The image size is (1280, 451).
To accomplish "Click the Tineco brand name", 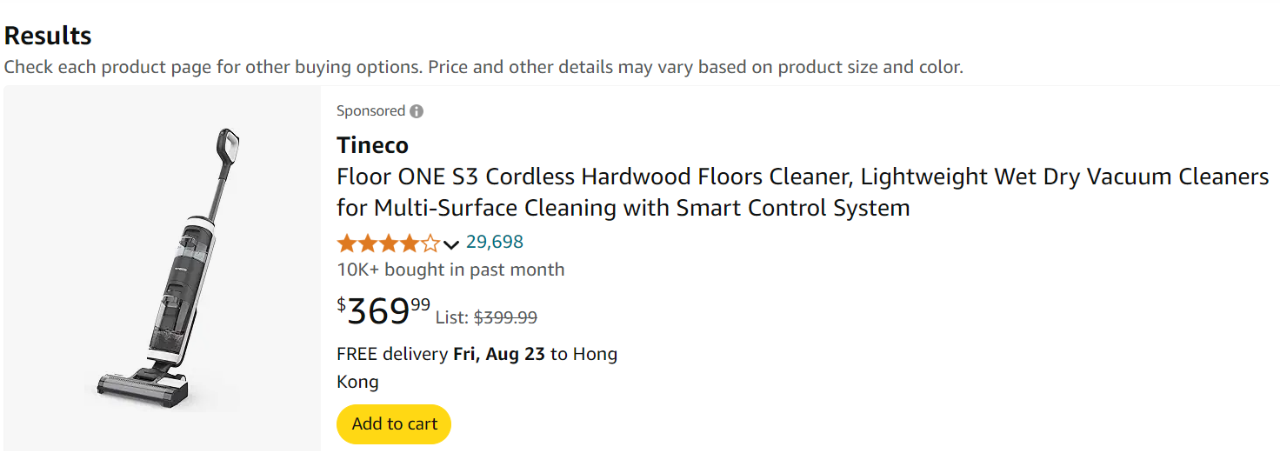I will (x=372, y=145).
